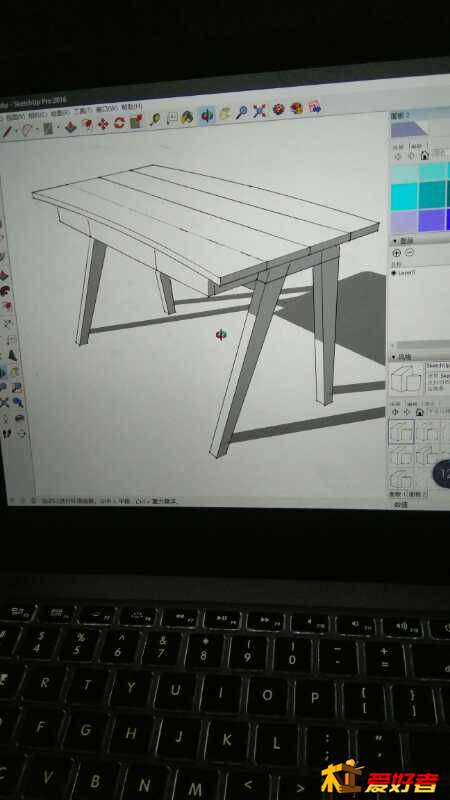Select the Zoom Extents tool

260,111
